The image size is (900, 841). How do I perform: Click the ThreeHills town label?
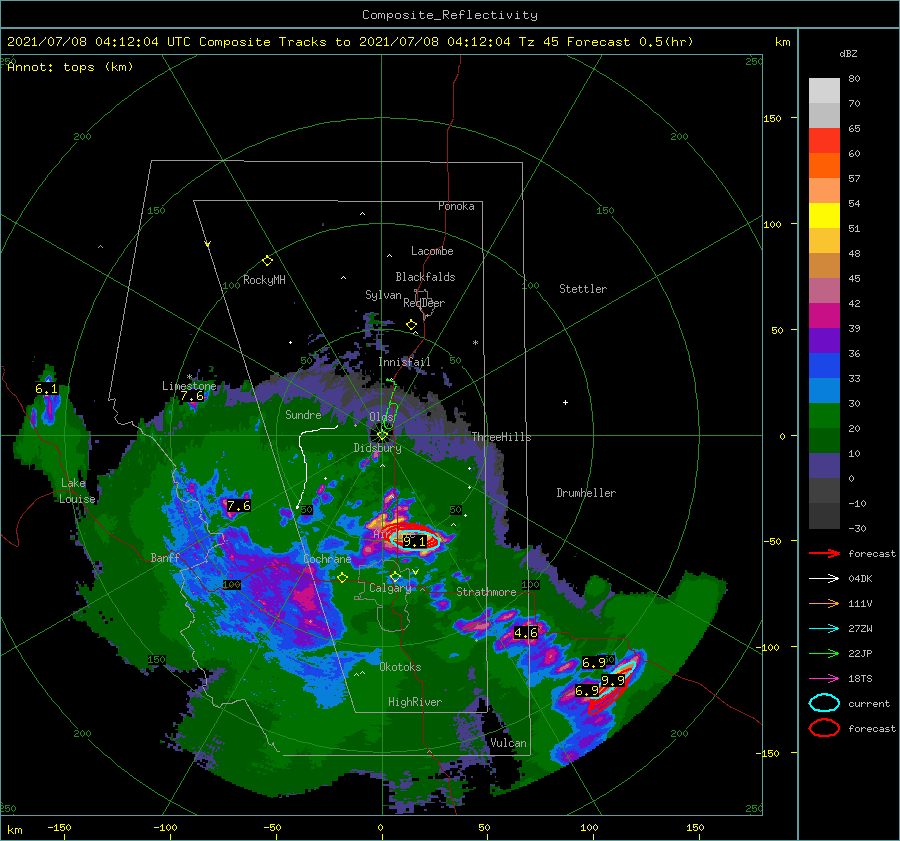(501, 437)
